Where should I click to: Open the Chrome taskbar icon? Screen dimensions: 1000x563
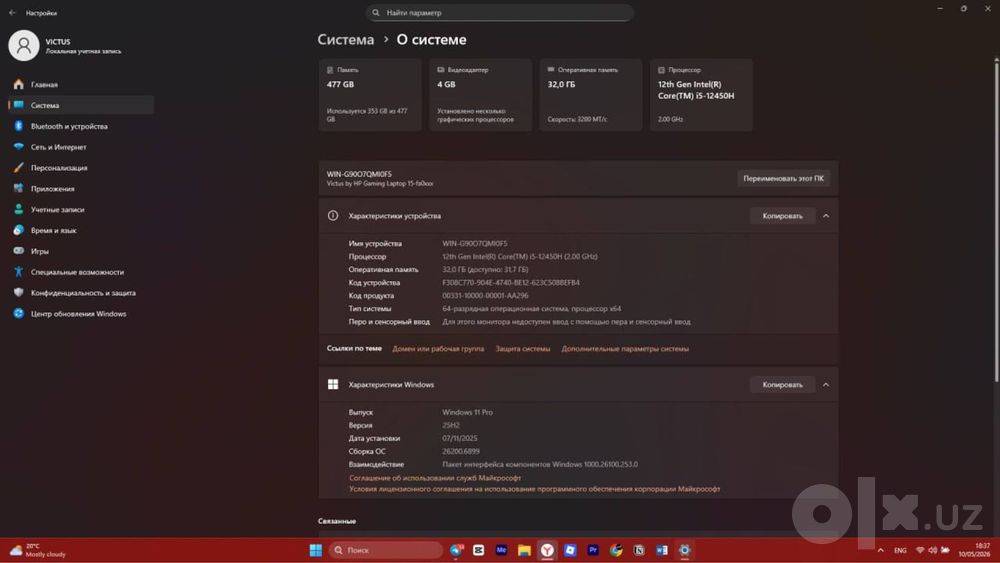pyautogui.click(x=616, y=550)
